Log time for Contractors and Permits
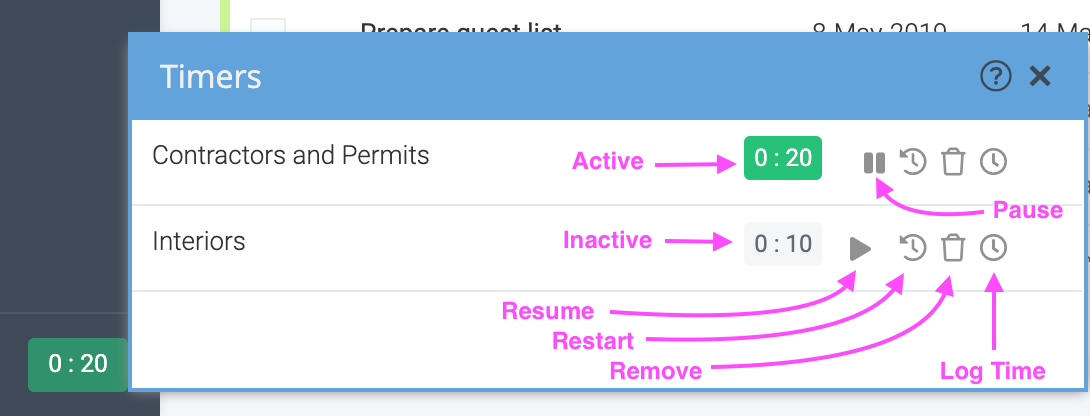The image size is (1090, 416). tap(993, 161)
